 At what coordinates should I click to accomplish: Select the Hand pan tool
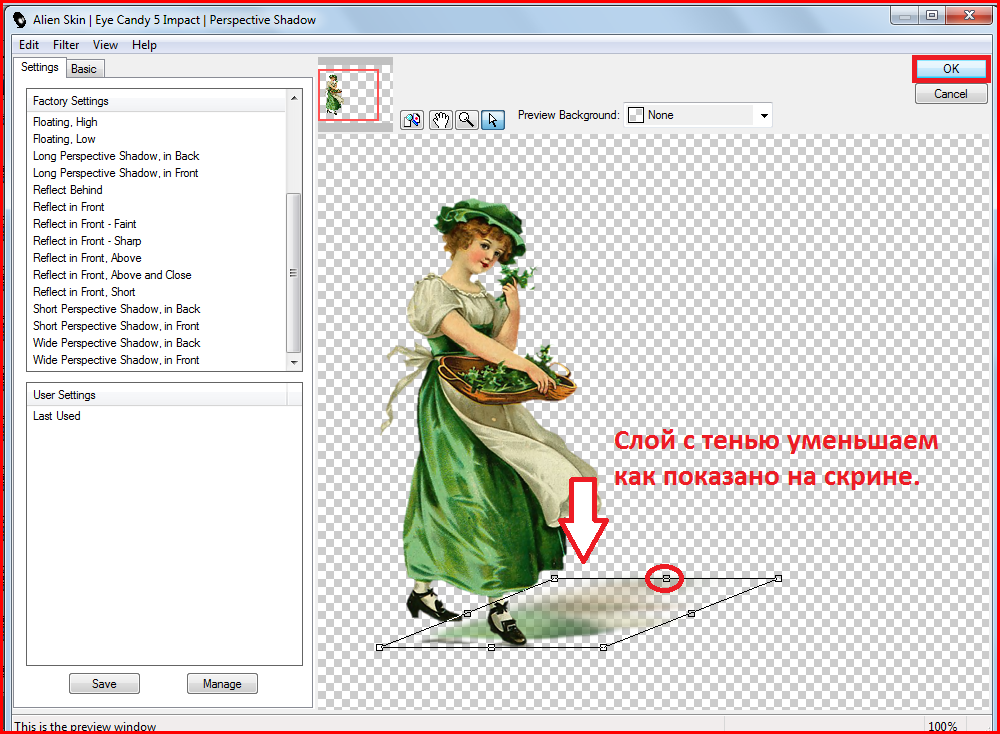[x=441, y=120]
